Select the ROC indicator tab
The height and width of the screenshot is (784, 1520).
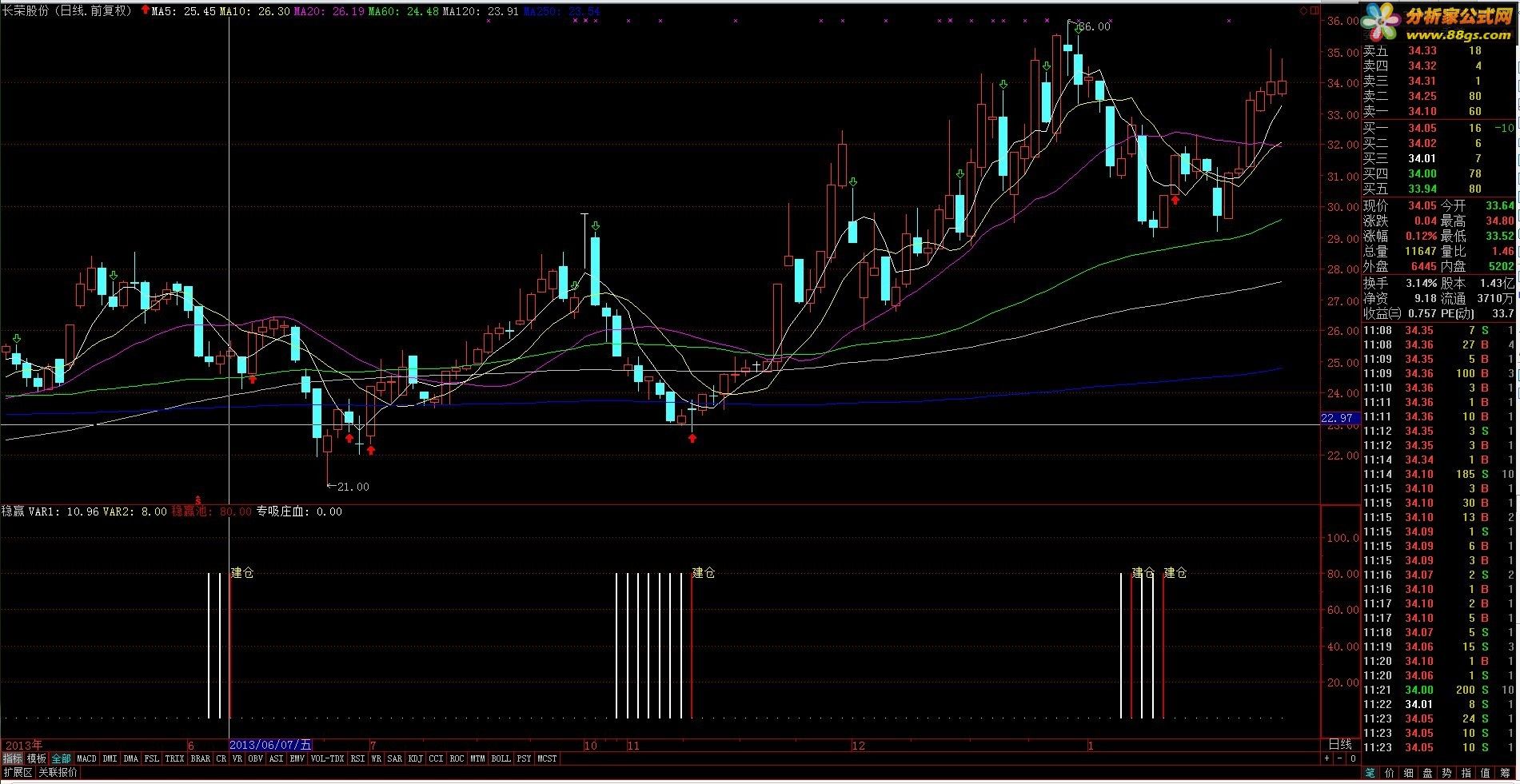pos(457,758)
